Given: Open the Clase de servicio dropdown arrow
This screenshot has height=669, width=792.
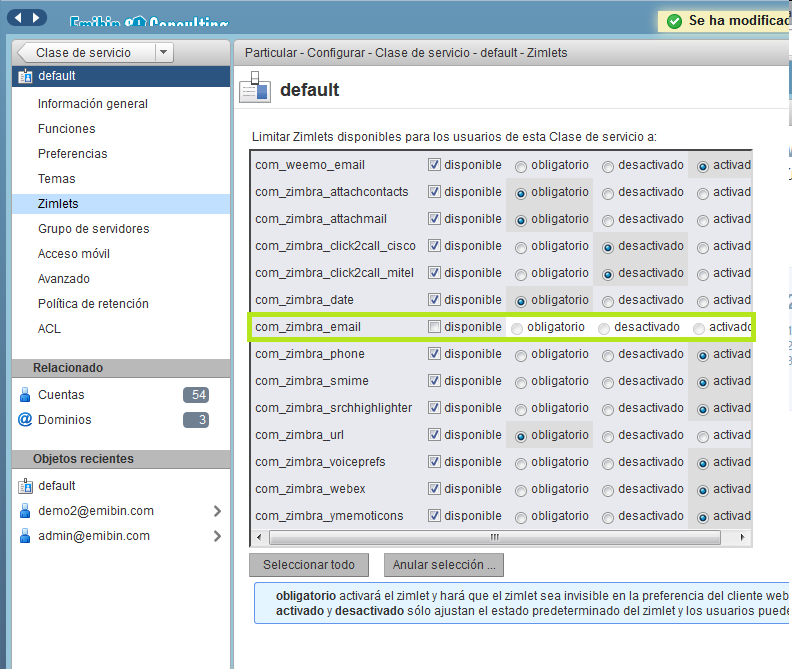Looking at the screenshot, I should pos(164,53).
